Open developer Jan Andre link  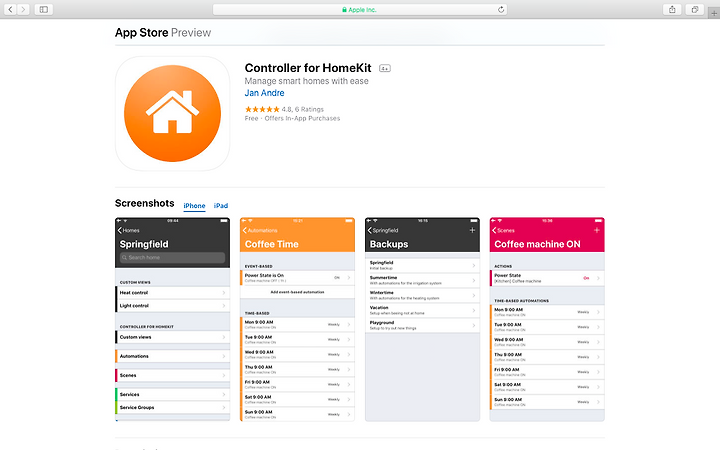pos(264,93)
